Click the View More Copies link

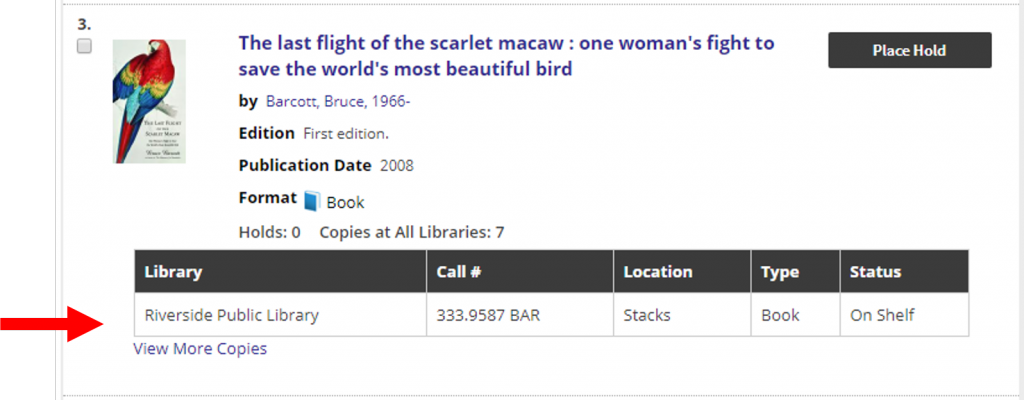(200, 349)
